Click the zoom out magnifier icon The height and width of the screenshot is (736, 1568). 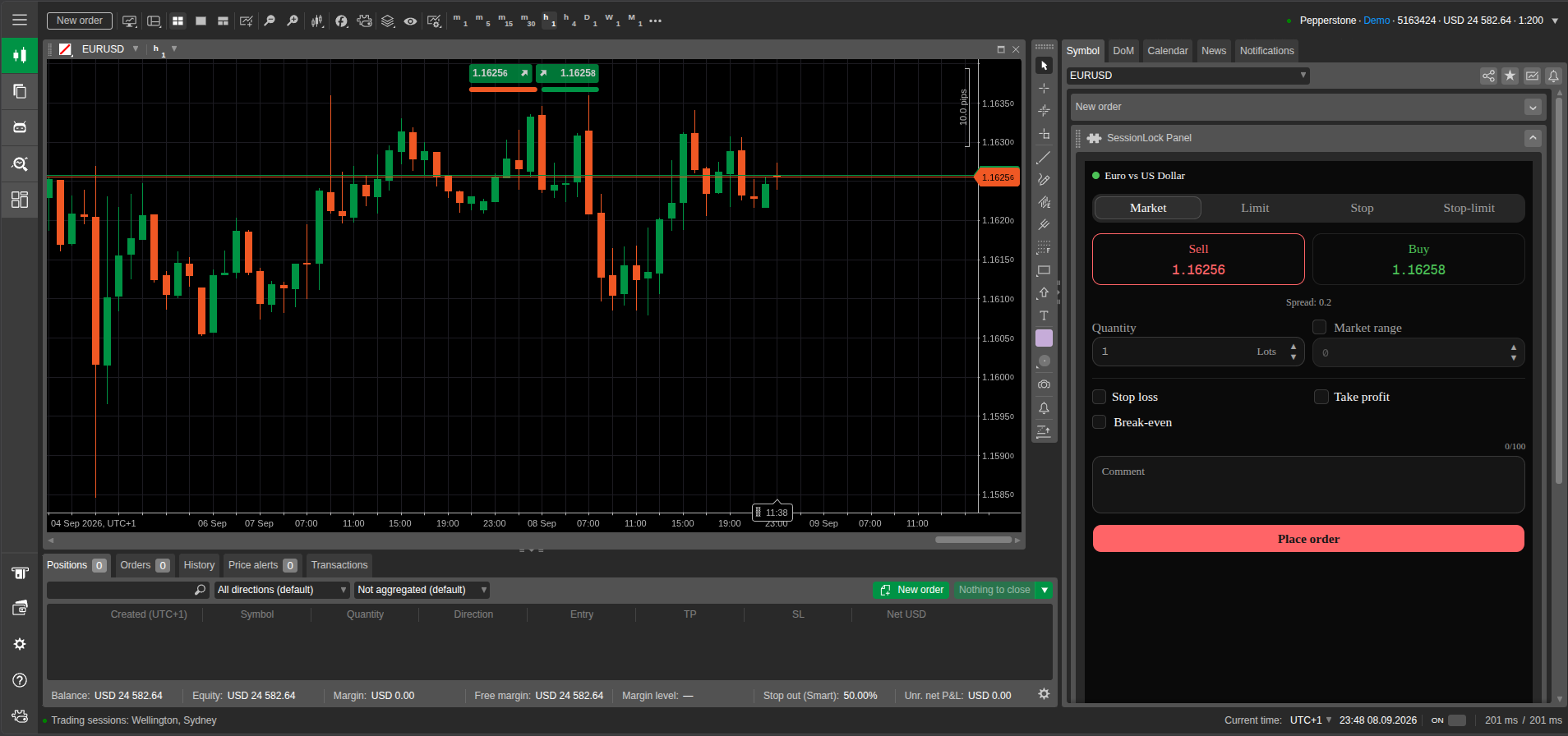[270, 21]
